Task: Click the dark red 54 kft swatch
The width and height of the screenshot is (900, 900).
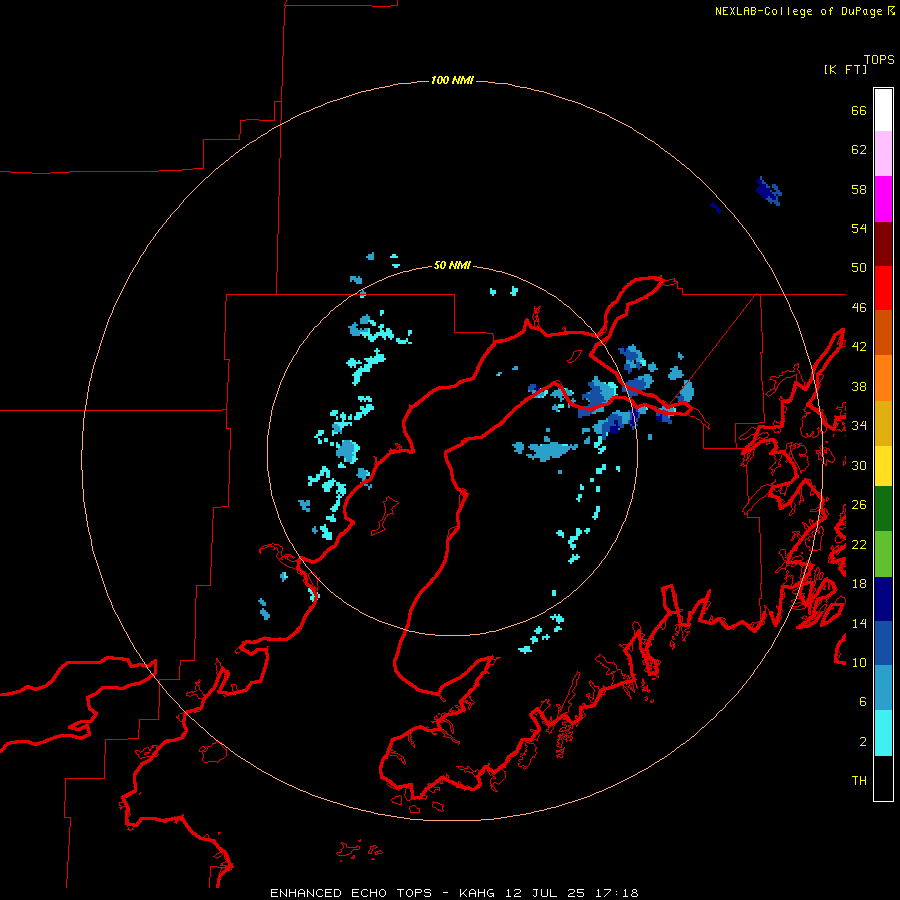Action: 883,244
